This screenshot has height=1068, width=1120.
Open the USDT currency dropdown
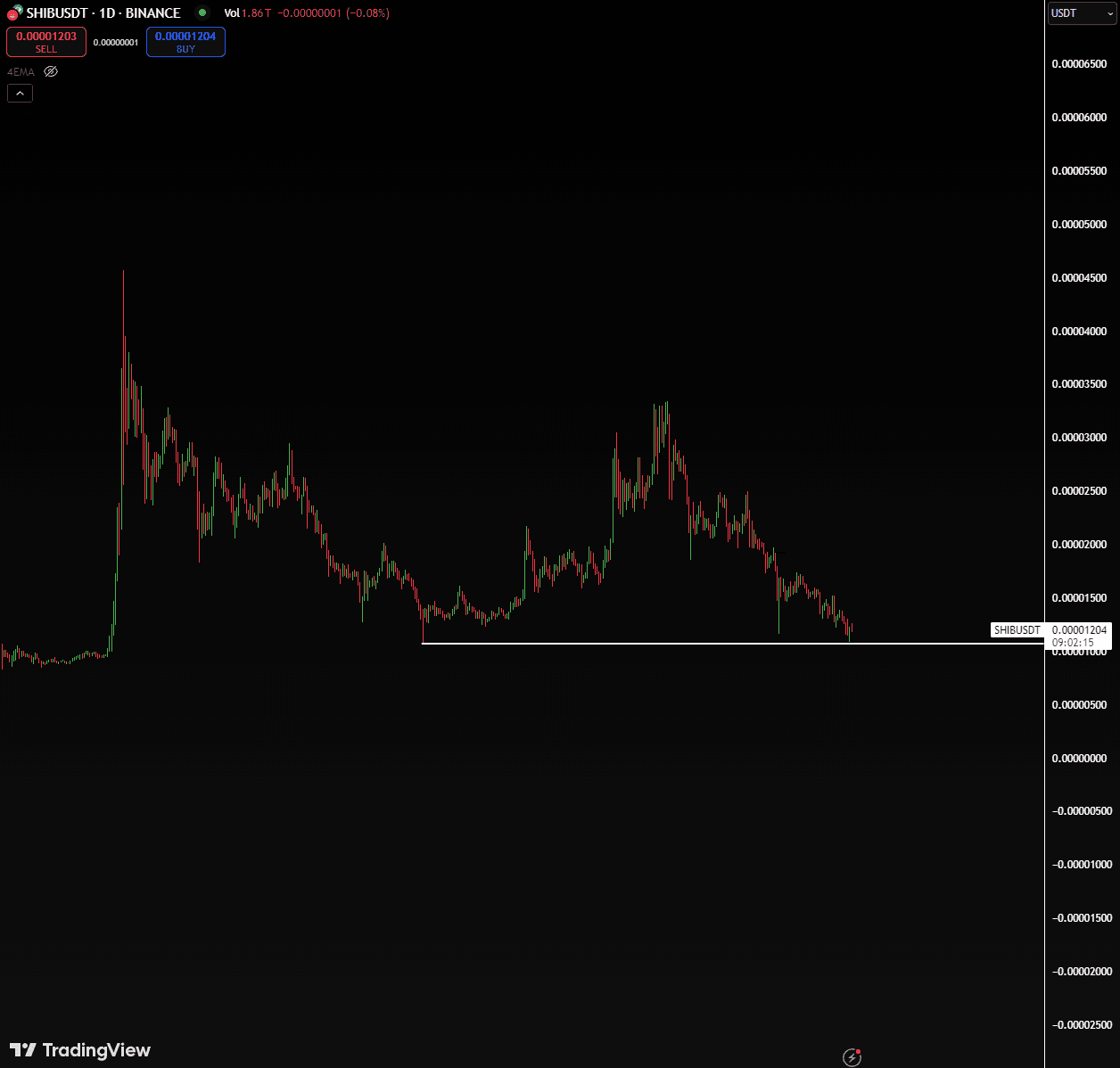[1082, 13]
